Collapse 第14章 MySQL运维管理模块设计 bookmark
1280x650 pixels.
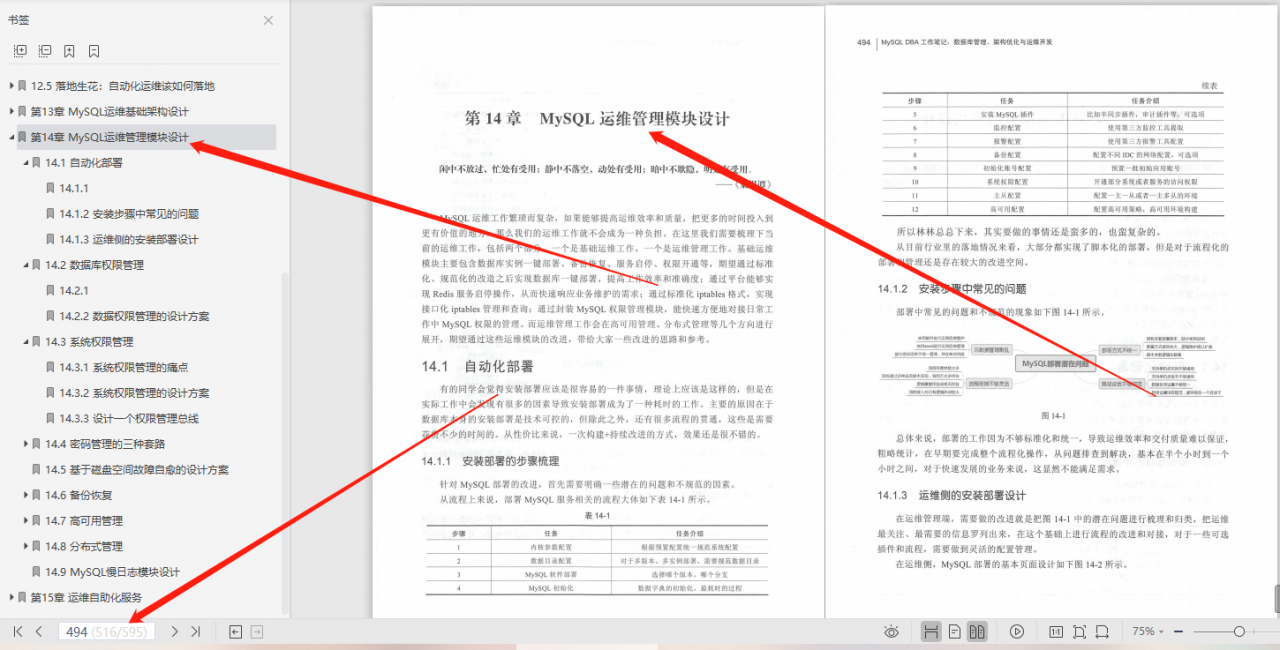[x=12, y=137]
